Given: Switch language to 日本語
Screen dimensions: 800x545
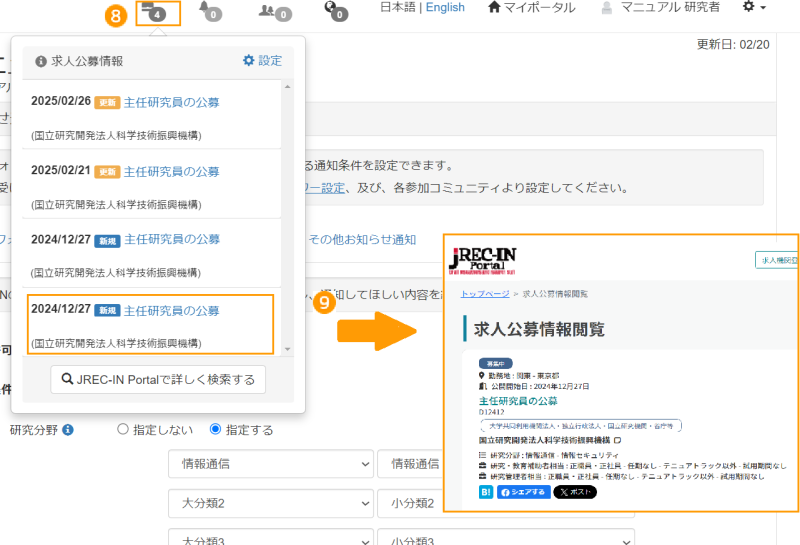Looking at the screenshot, I should coord(398,7).
